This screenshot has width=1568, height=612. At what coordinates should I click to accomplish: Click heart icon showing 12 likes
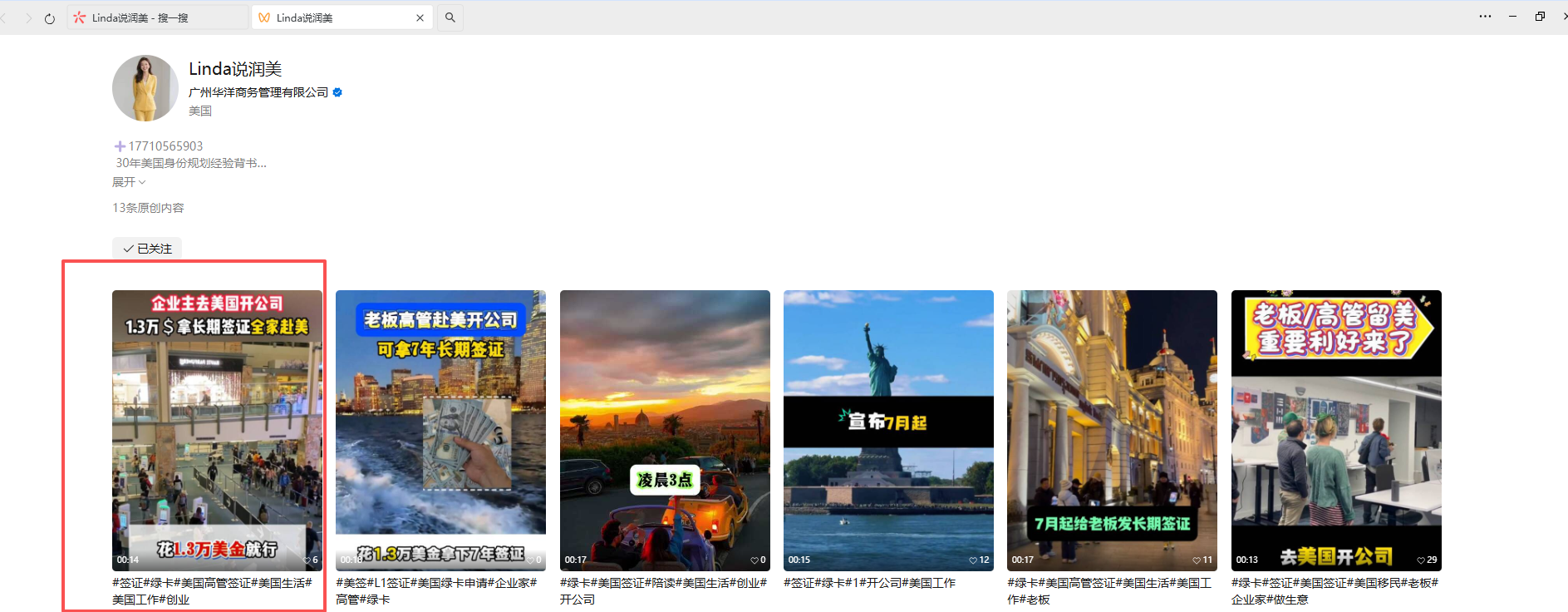tap(973, 560)
